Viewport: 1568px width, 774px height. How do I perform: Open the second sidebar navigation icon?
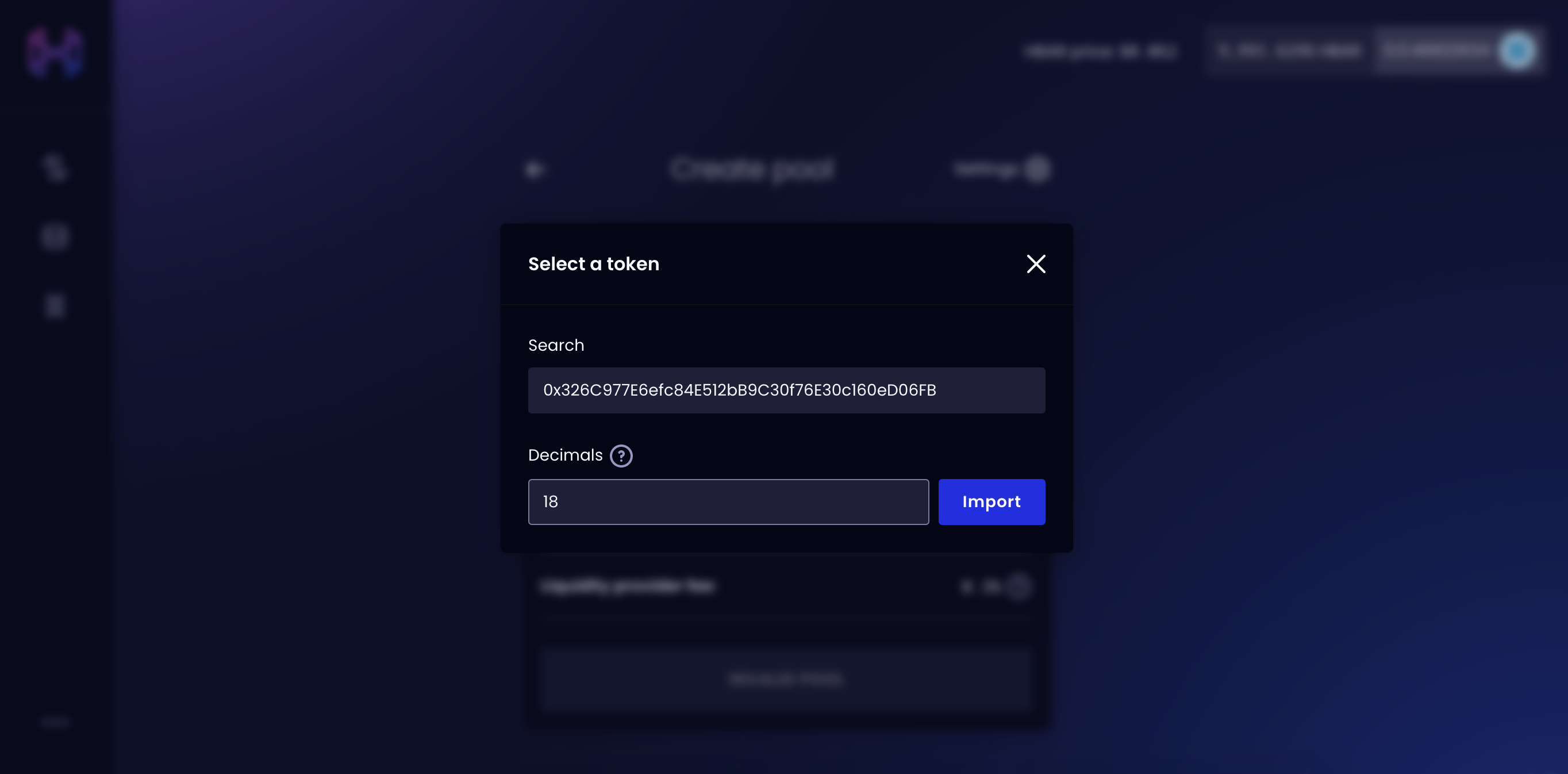click(x=54, y=237)
